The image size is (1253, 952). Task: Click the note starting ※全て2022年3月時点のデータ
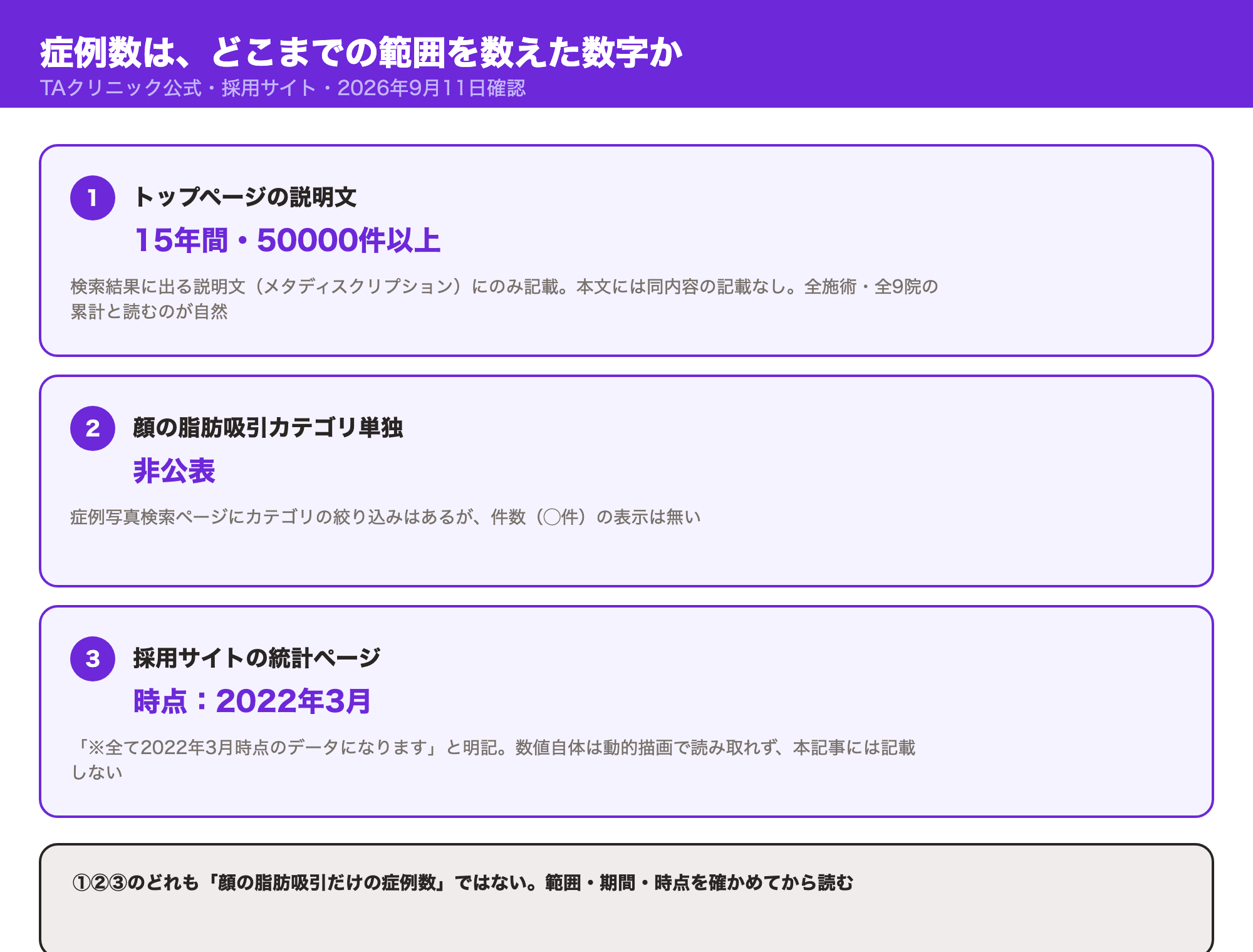click(x=493, y=760)
